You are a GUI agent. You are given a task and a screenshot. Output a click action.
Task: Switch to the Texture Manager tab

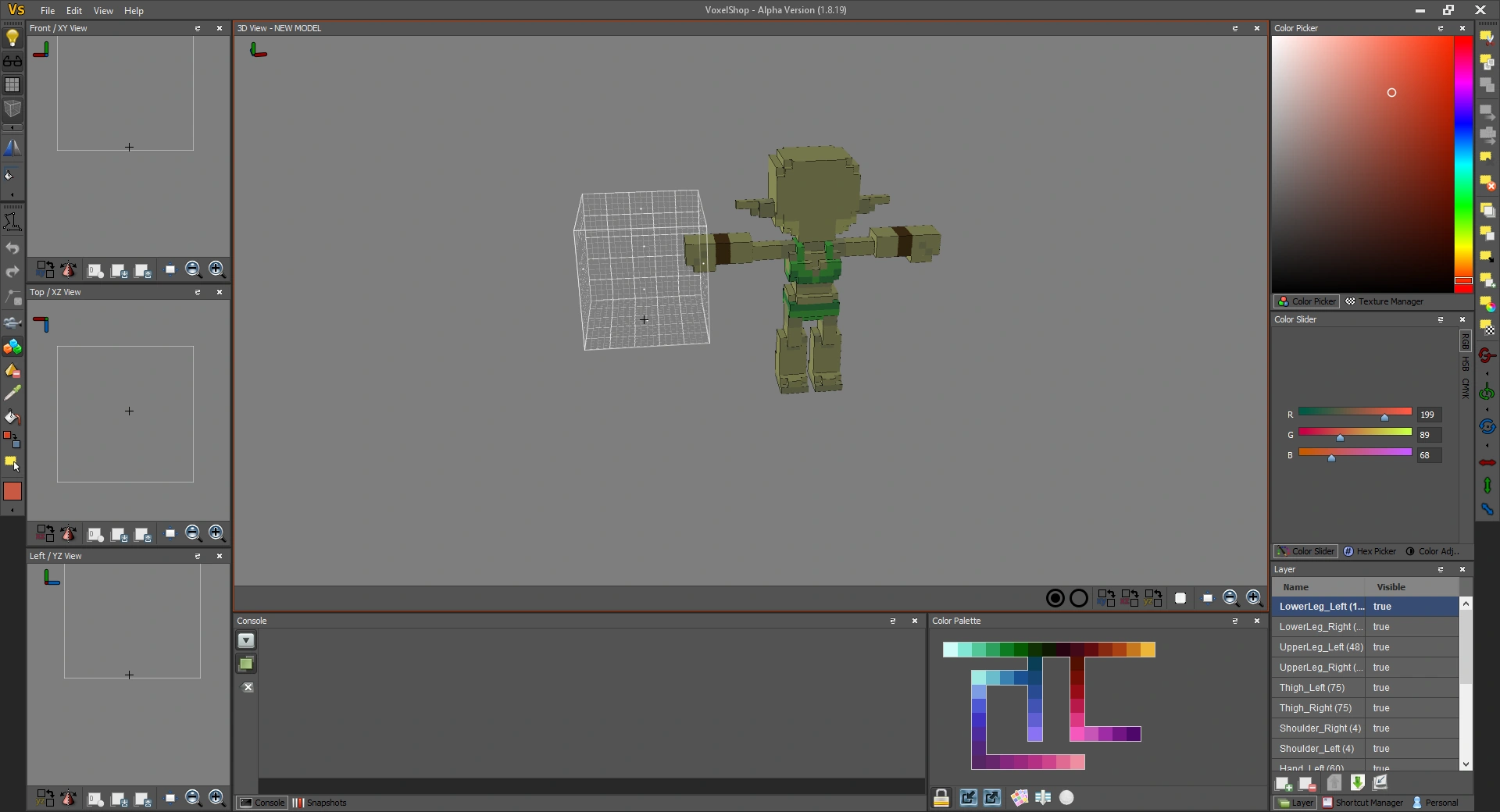[1384, 301]
